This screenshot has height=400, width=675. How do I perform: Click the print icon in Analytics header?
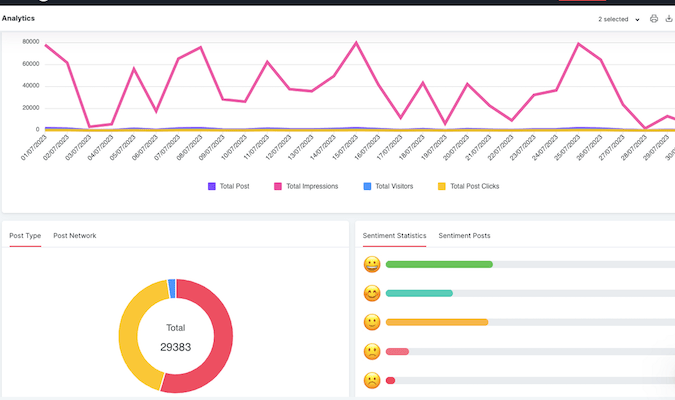654,19
